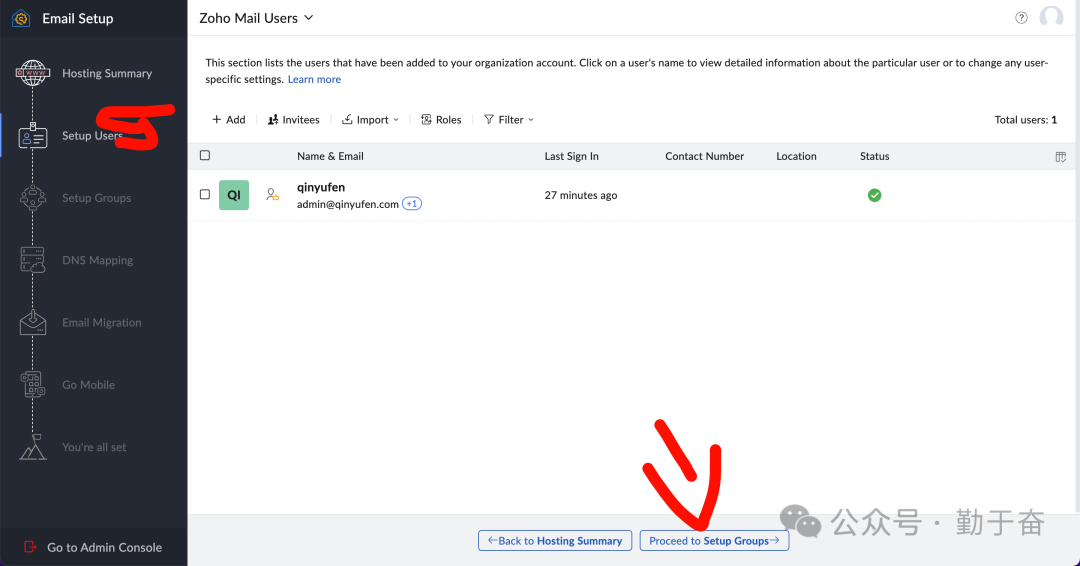Viewport: 1080px width, 566px height.
Task: Click the Go Mobile device icon
Action: click(x=33, y=385)
